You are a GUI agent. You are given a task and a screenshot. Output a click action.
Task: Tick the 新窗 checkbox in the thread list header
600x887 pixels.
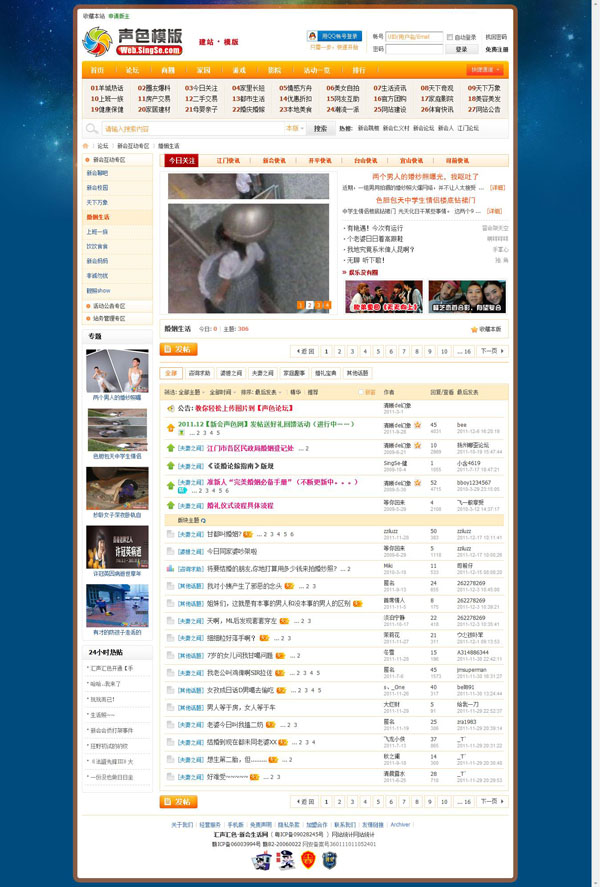click(361, 392)
